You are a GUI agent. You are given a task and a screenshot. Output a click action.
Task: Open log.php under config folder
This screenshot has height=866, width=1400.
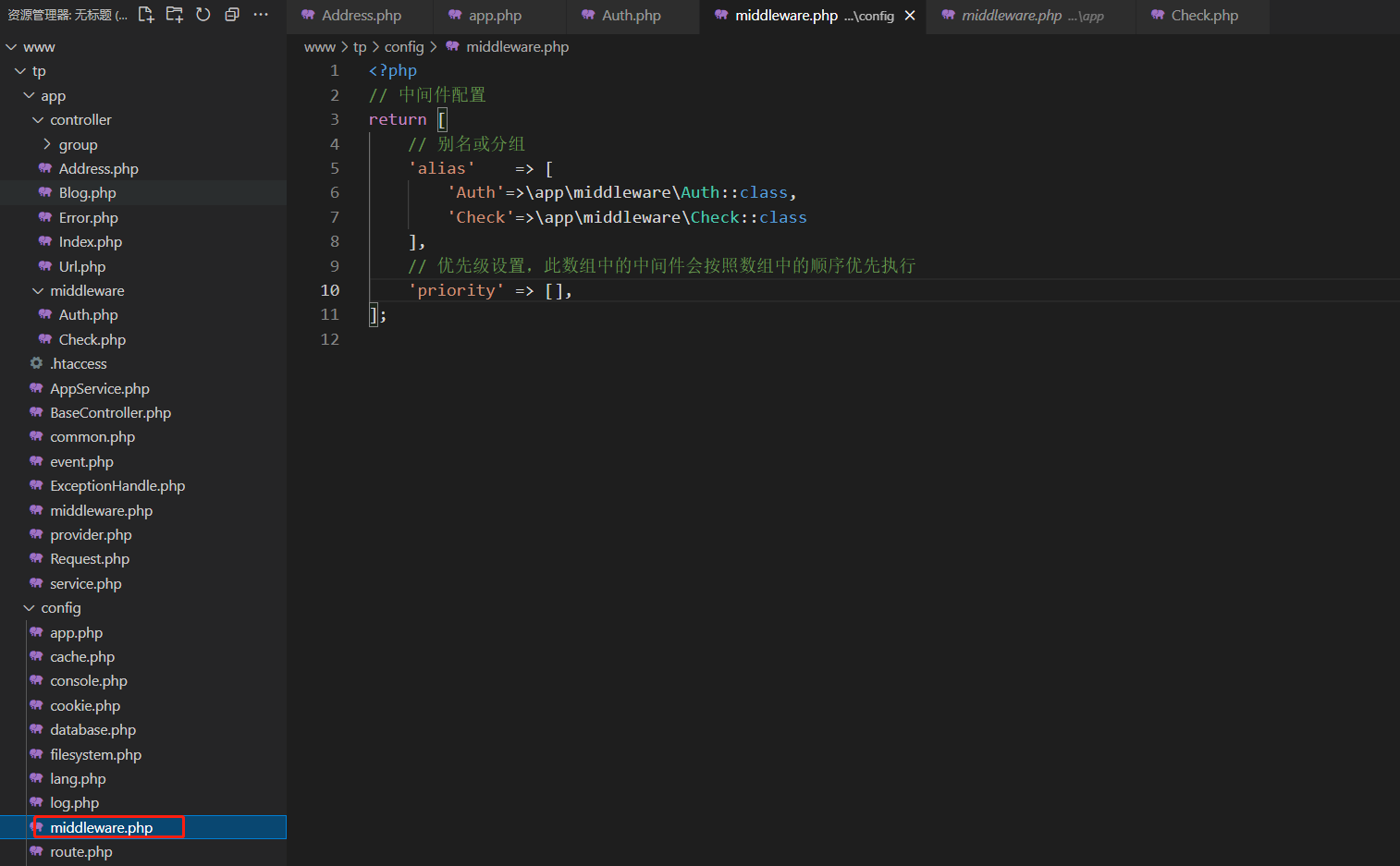pyautogui.click(x=143, y=803)
